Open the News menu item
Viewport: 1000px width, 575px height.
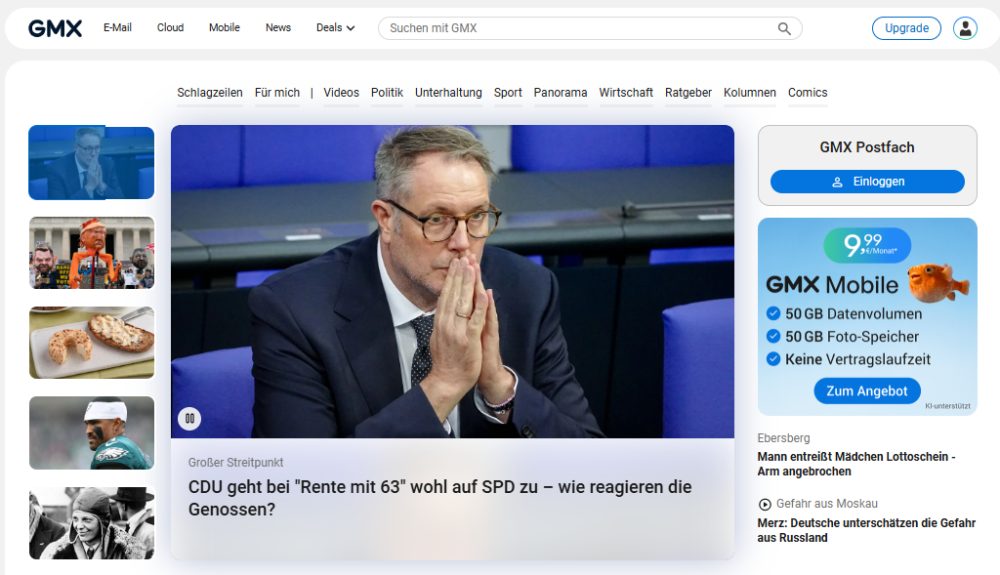(x=278, y=27)
